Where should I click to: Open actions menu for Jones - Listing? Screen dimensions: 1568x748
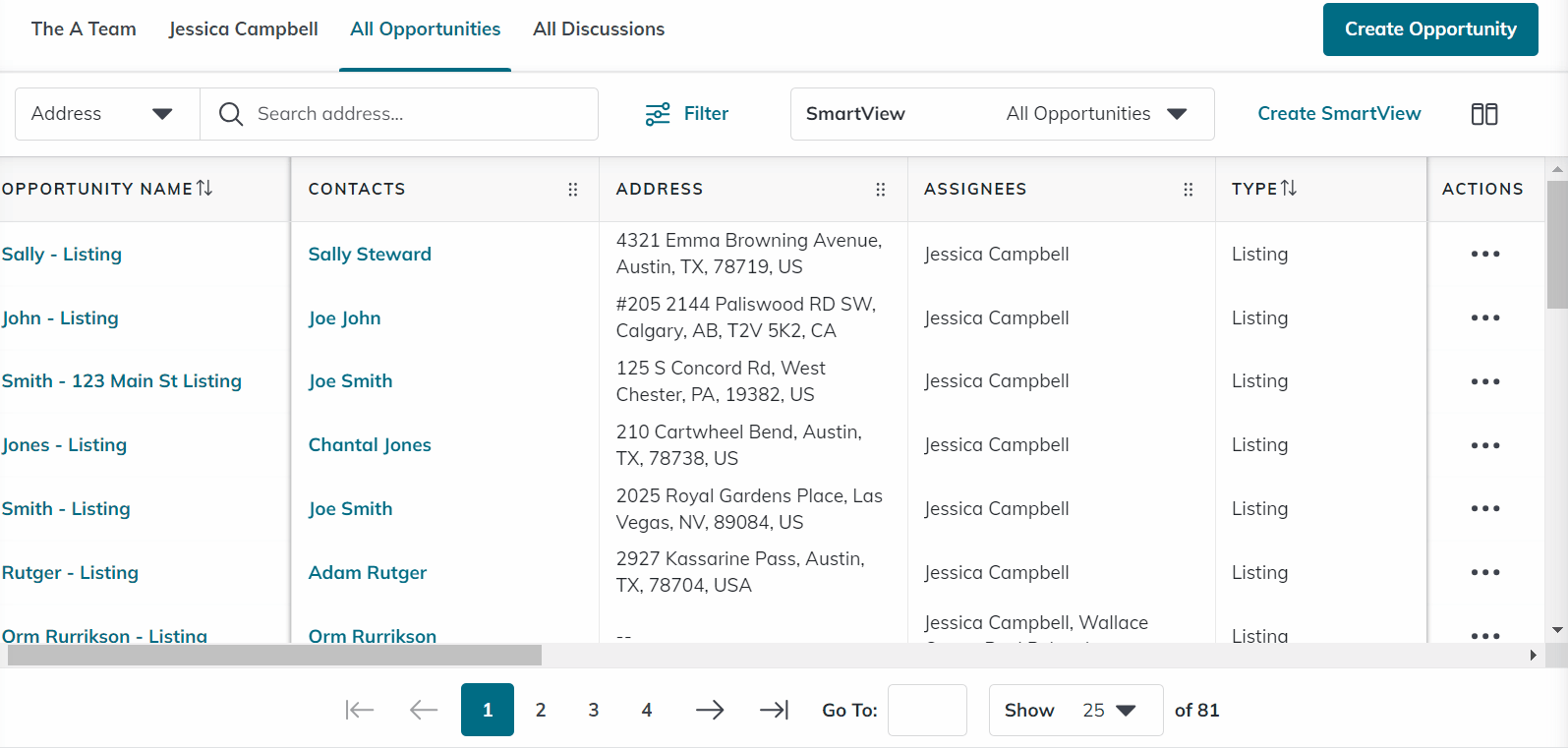coord(1485,445)
